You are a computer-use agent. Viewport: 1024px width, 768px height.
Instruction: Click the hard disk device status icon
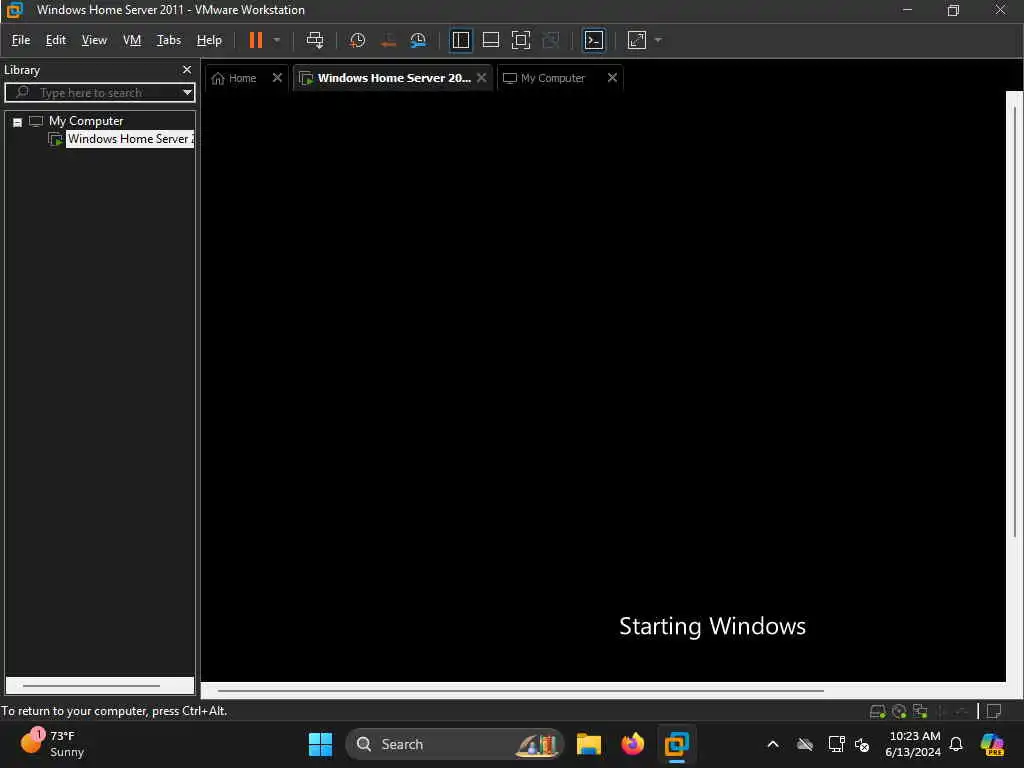point(877,711)
